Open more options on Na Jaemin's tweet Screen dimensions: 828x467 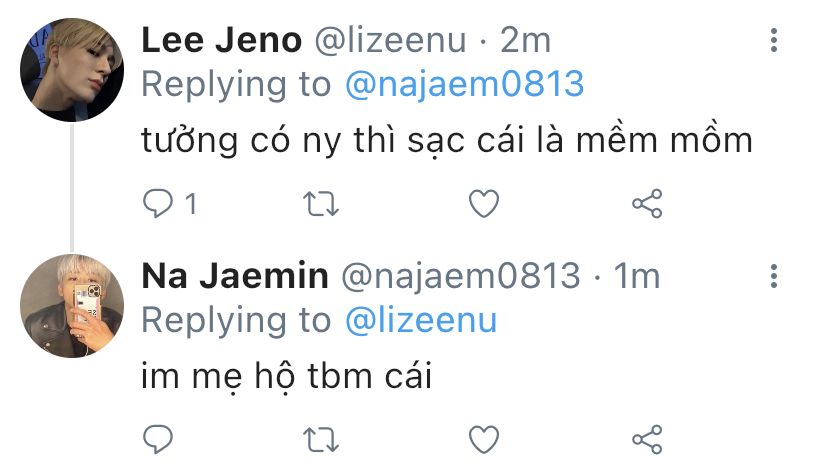pos(774,276)
